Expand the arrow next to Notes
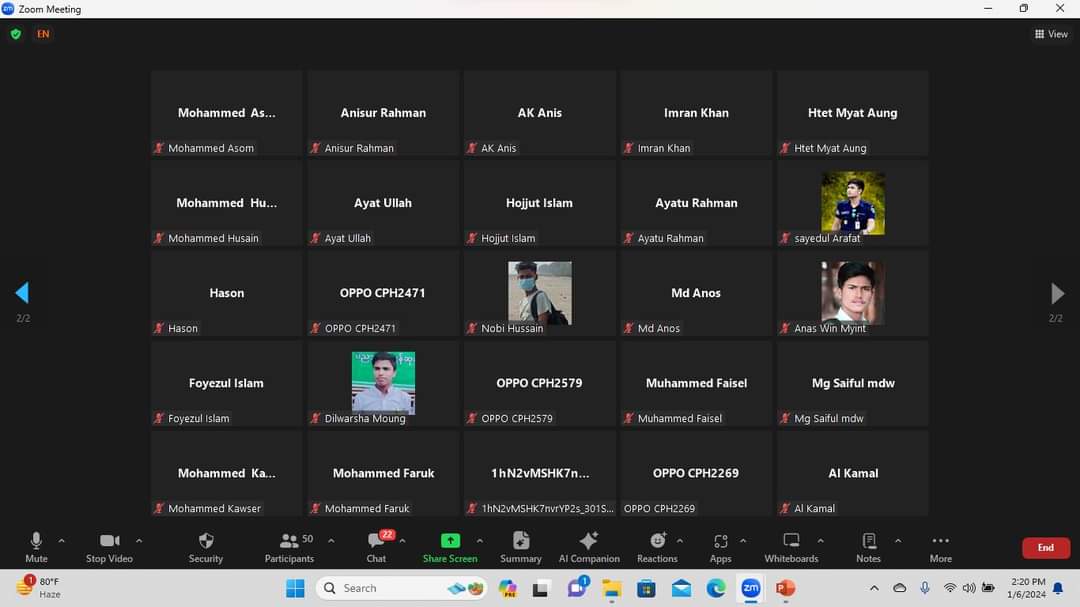 tap(898, 541)
